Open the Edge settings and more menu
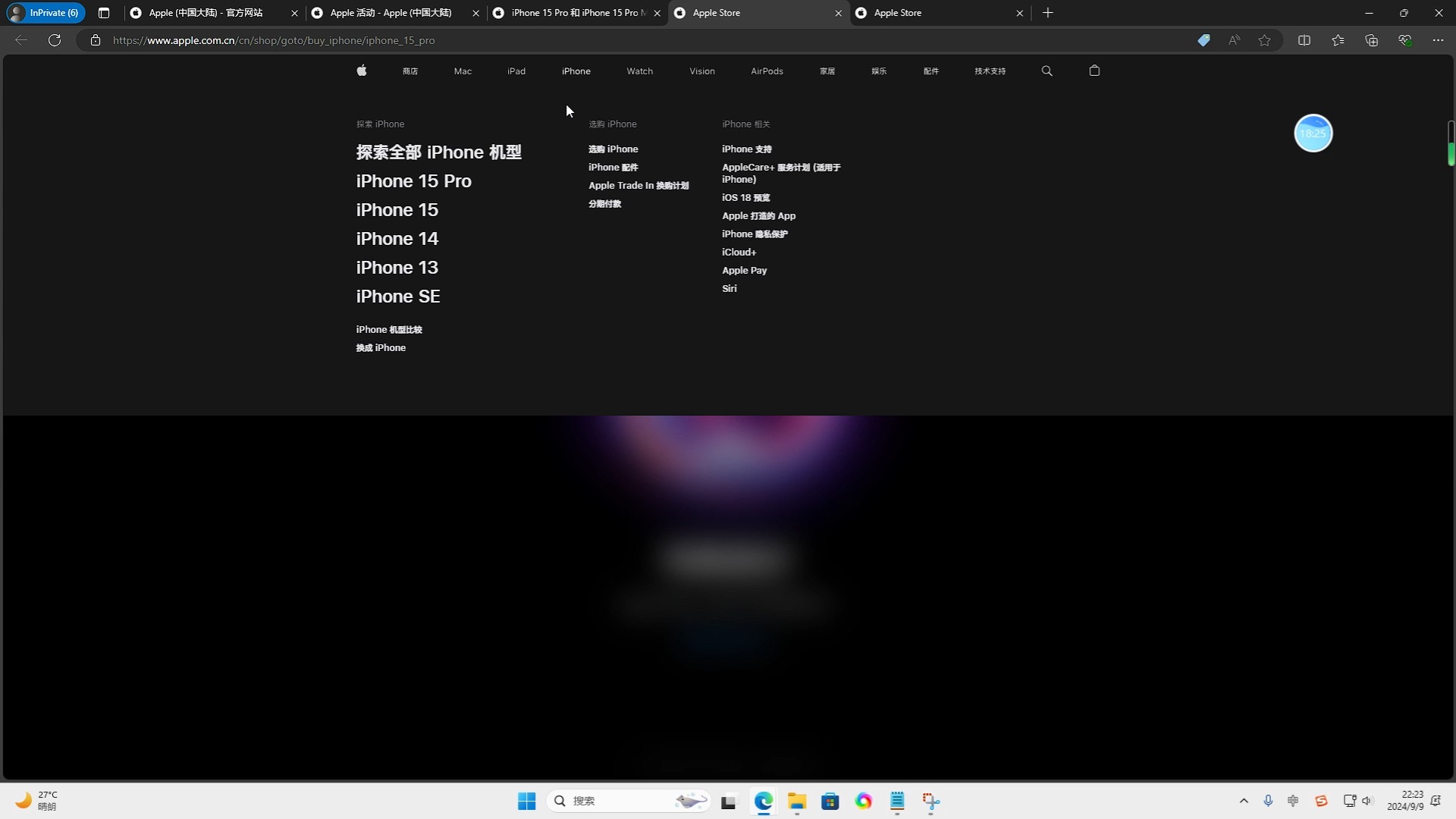Screen dimensions: 1456x819 [x=1438, y=40]
